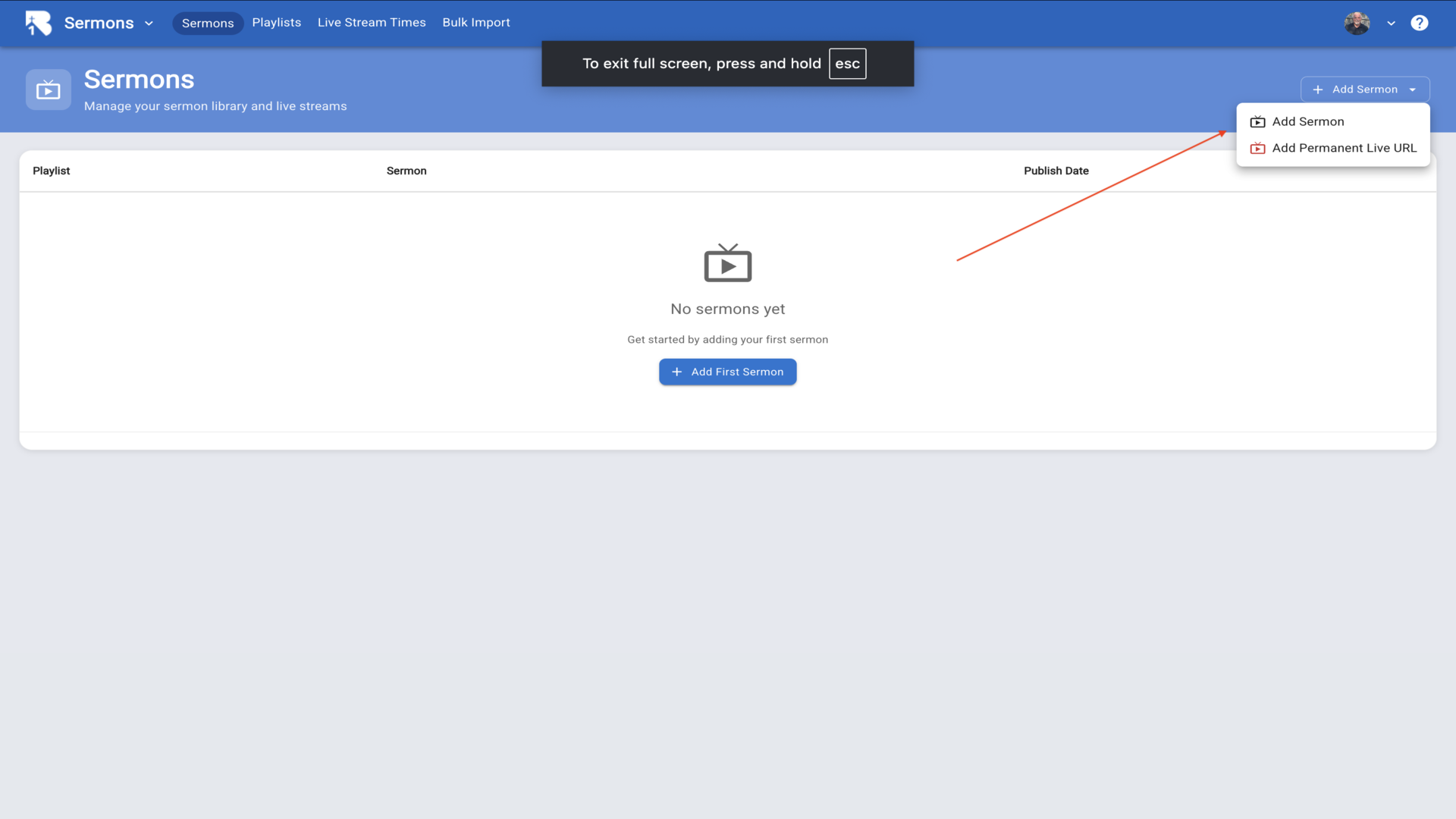The height and width of the screenshot is (819, 1456).
Task: Choose Add Sermon from the dropdown menu
Action: (1307, 121)
